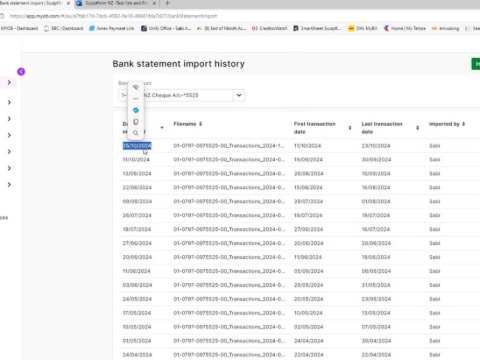Open MYOB - Dashboard bookmark
Screen dimensions: 480x360
tap(19, 28)
